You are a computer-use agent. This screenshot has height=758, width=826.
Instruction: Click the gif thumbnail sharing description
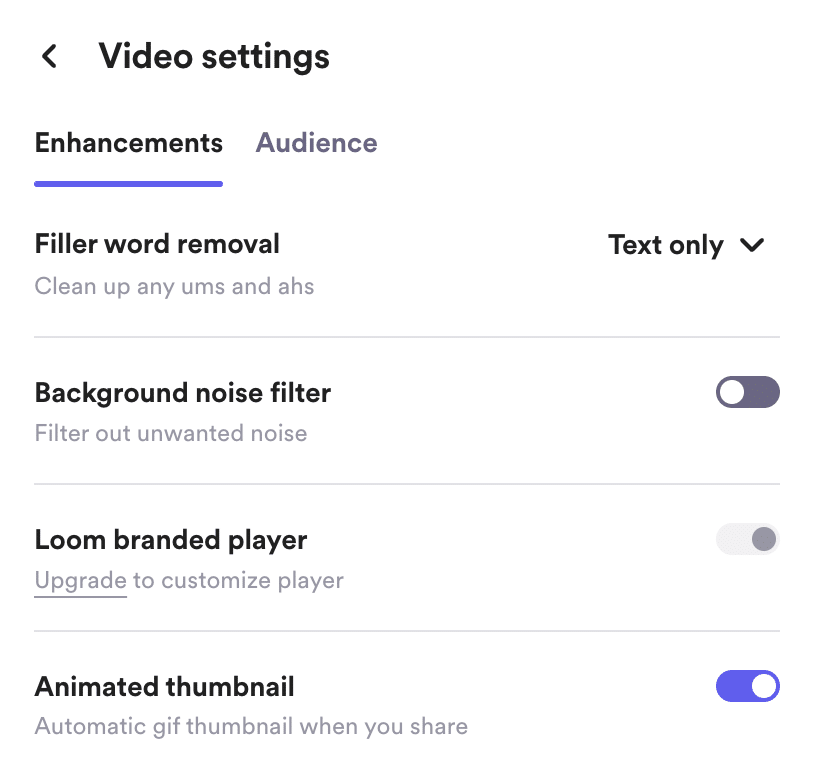click(250, 727)
